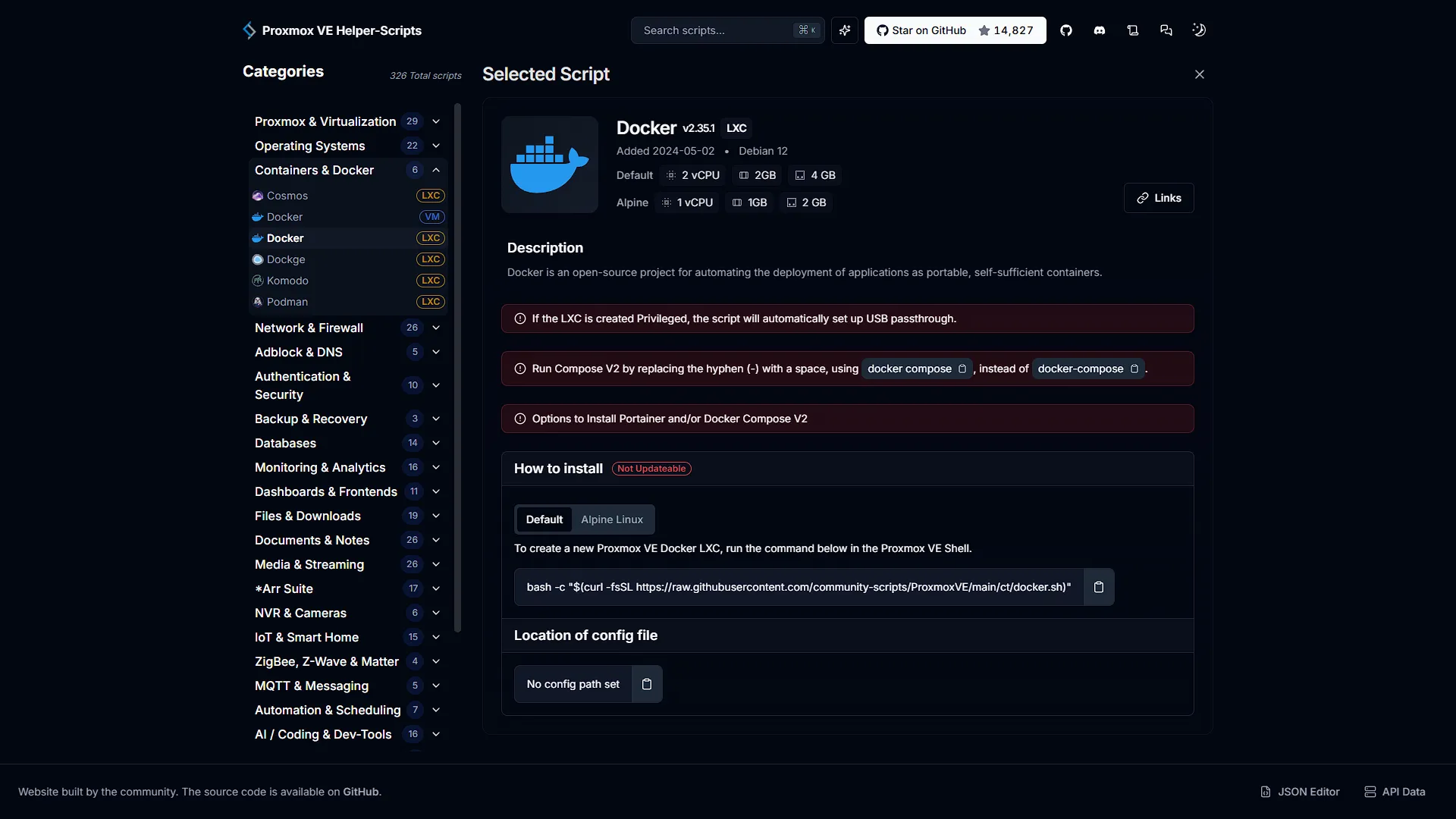Open the sparkle random script icon

845,30
